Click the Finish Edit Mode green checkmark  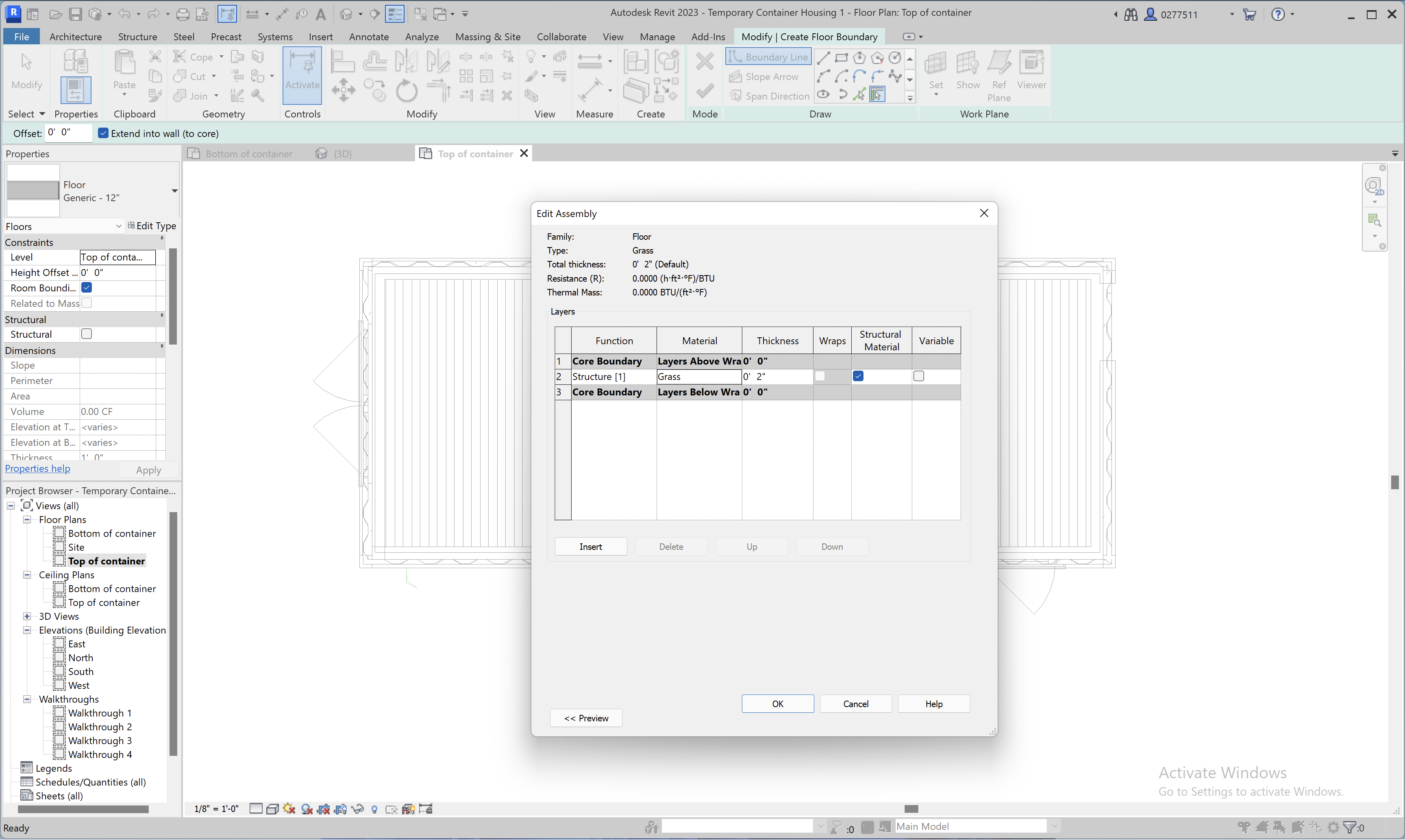click(705, 91)
